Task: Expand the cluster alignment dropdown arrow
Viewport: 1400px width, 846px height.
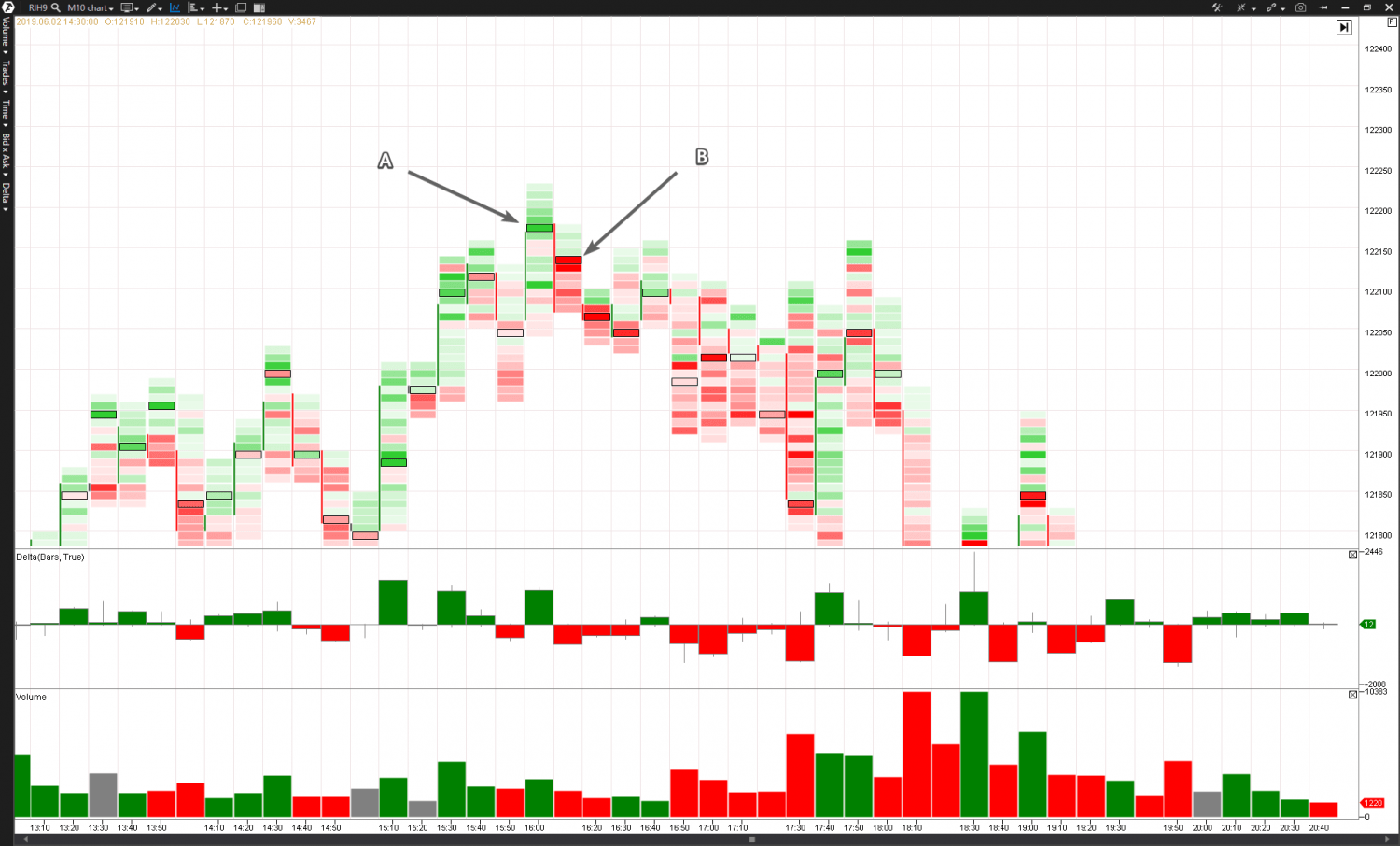Action: (x=203, y=9)
